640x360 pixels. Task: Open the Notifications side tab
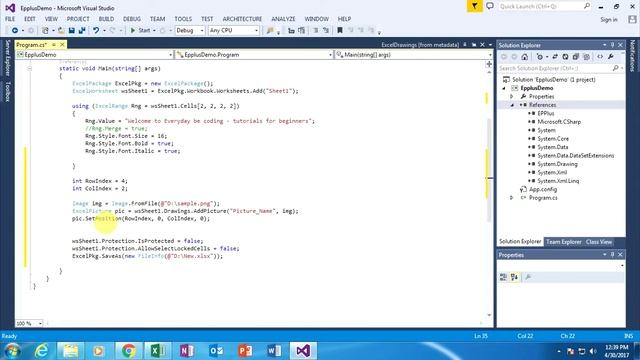[633, 56]
